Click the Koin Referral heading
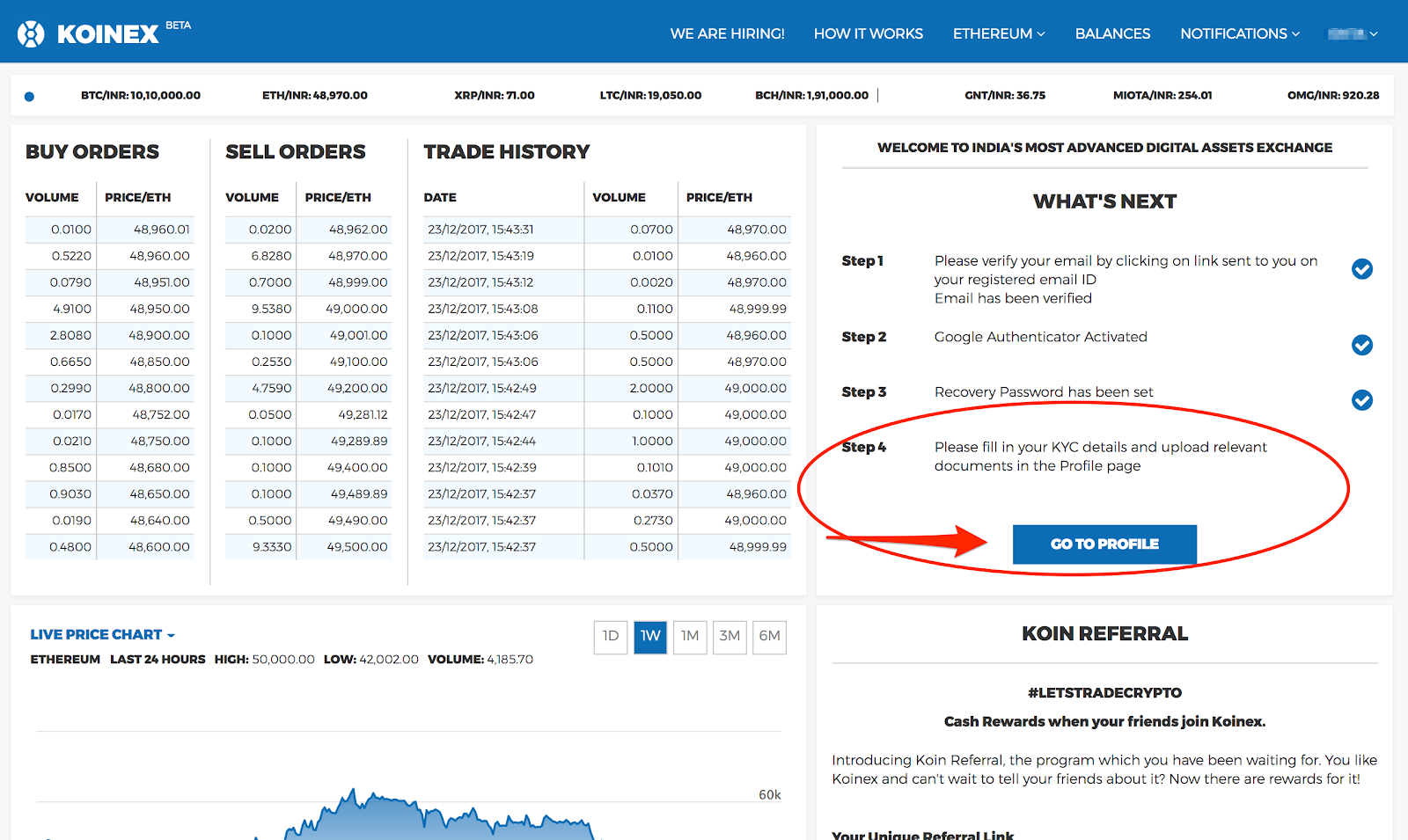 click(1104, 633)
